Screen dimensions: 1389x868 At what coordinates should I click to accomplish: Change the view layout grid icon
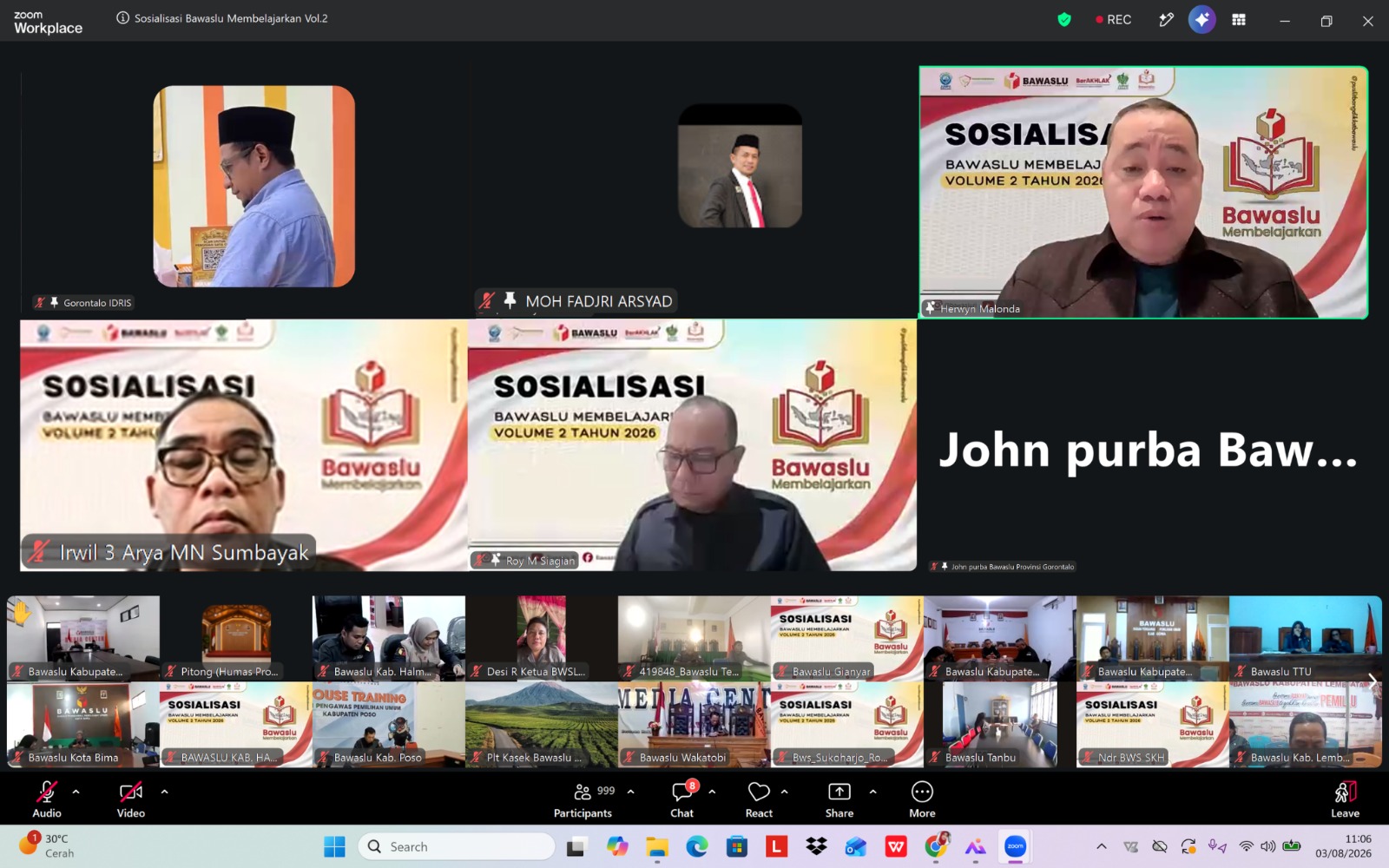click(x=1239, y=19)
